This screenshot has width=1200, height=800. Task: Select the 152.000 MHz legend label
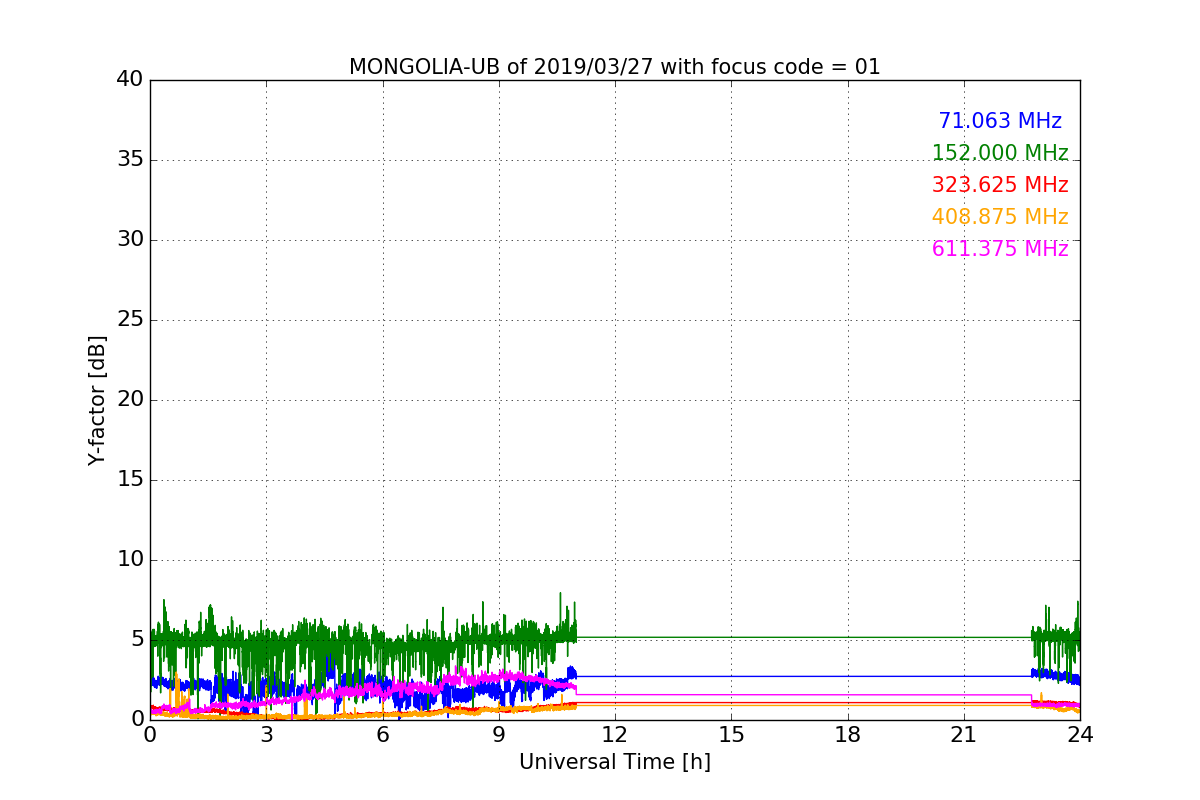coord(1000,153)
